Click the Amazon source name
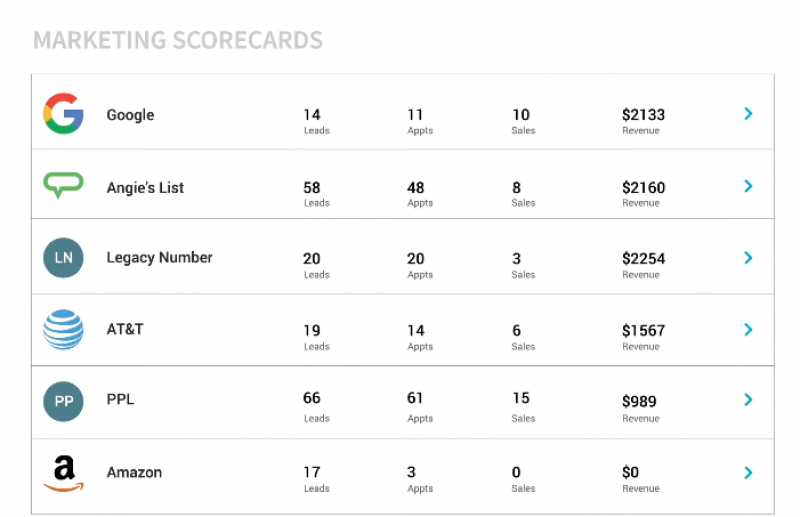 point(134,472)
